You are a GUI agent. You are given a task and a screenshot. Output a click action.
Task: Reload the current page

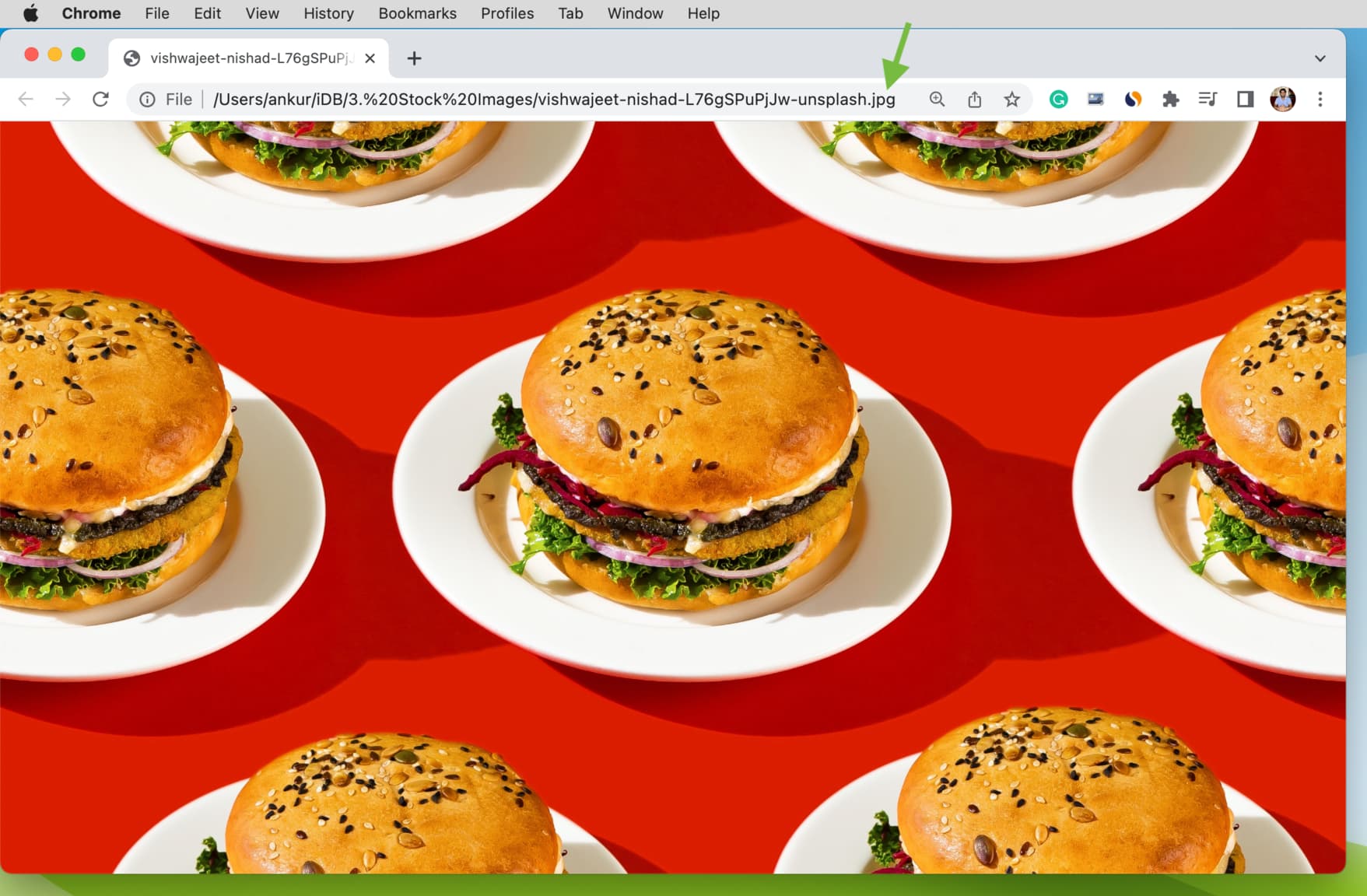click(100, 99)
